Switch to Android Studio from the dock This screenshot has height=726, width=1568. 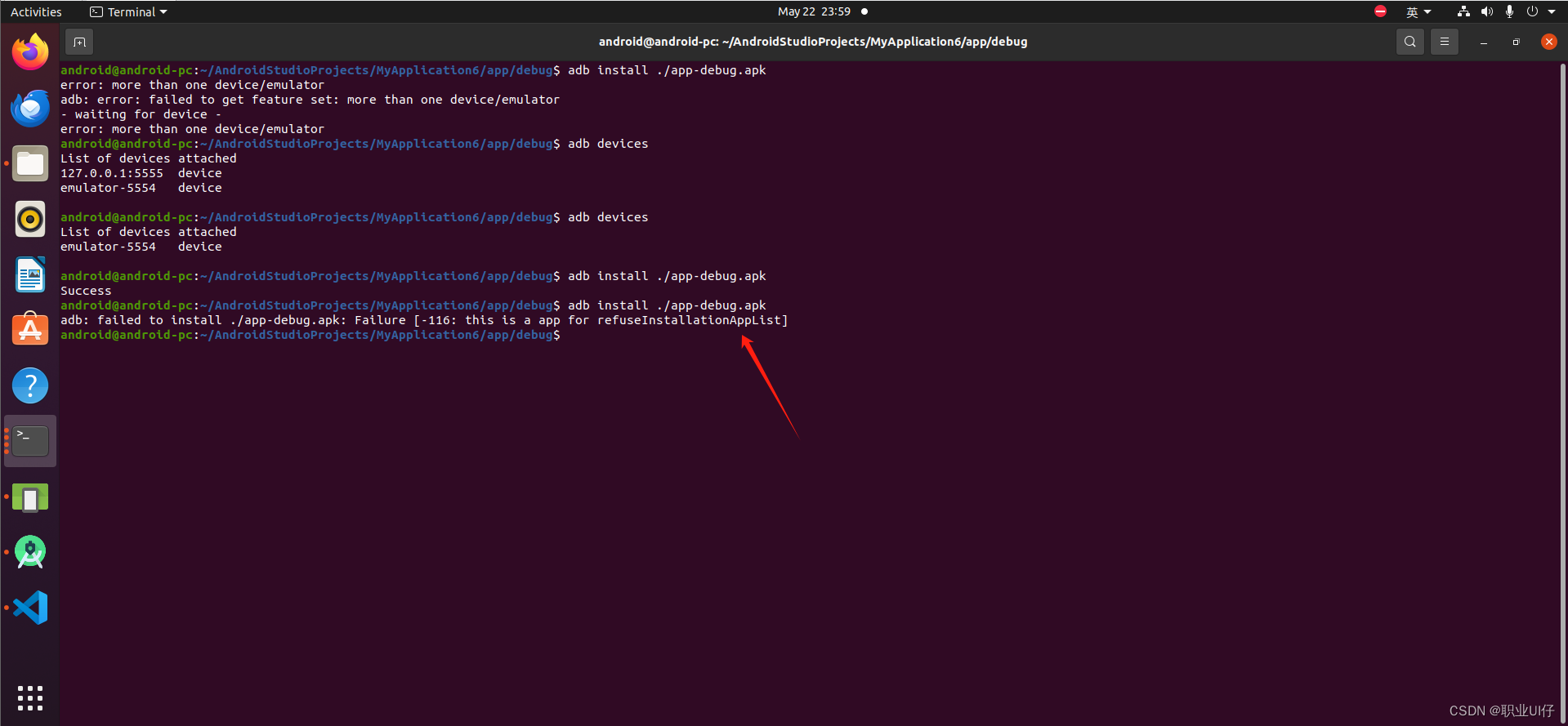pos(30,553)
